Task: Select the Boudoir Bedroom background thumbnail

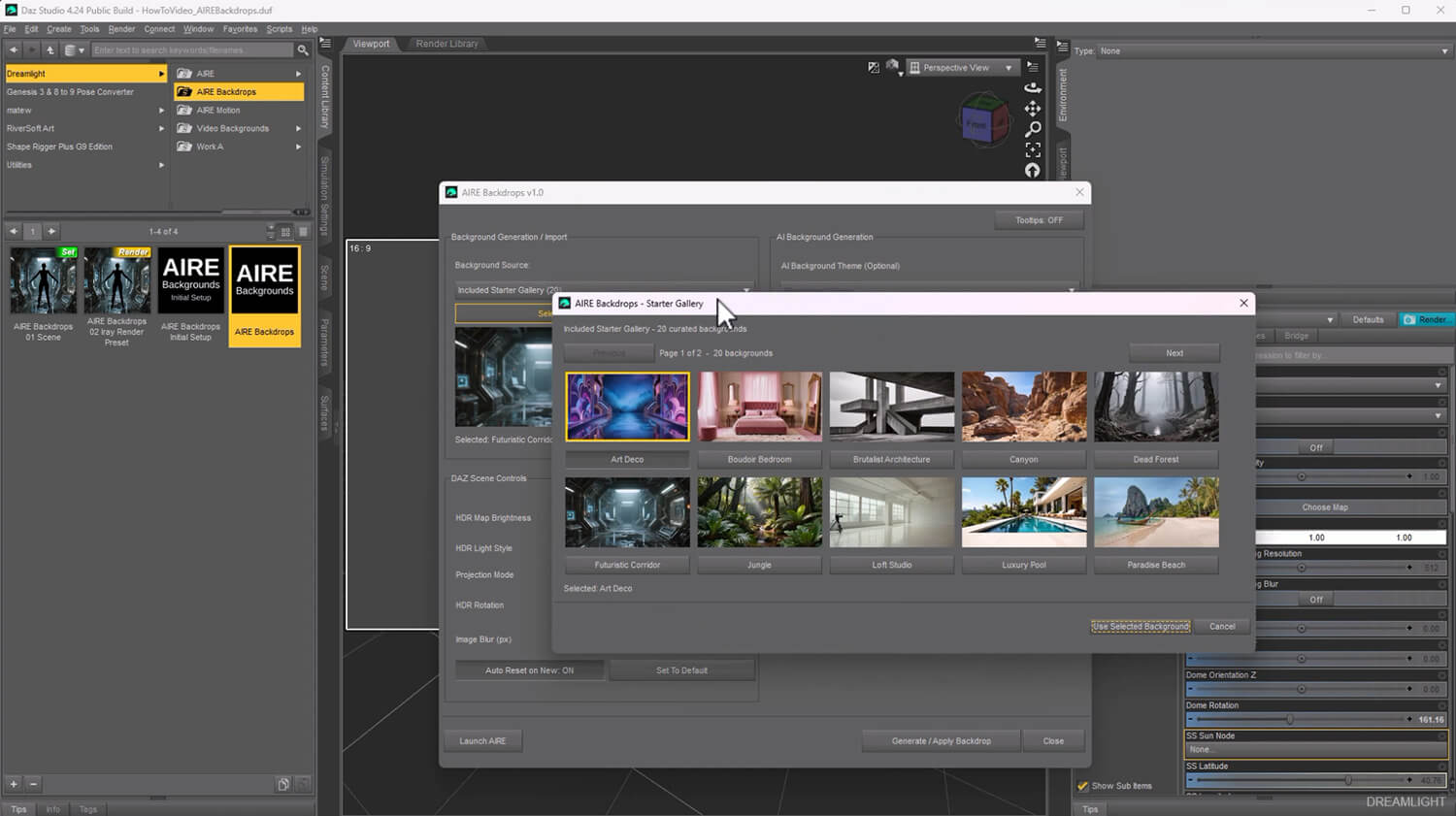Action: click(760, 407)
